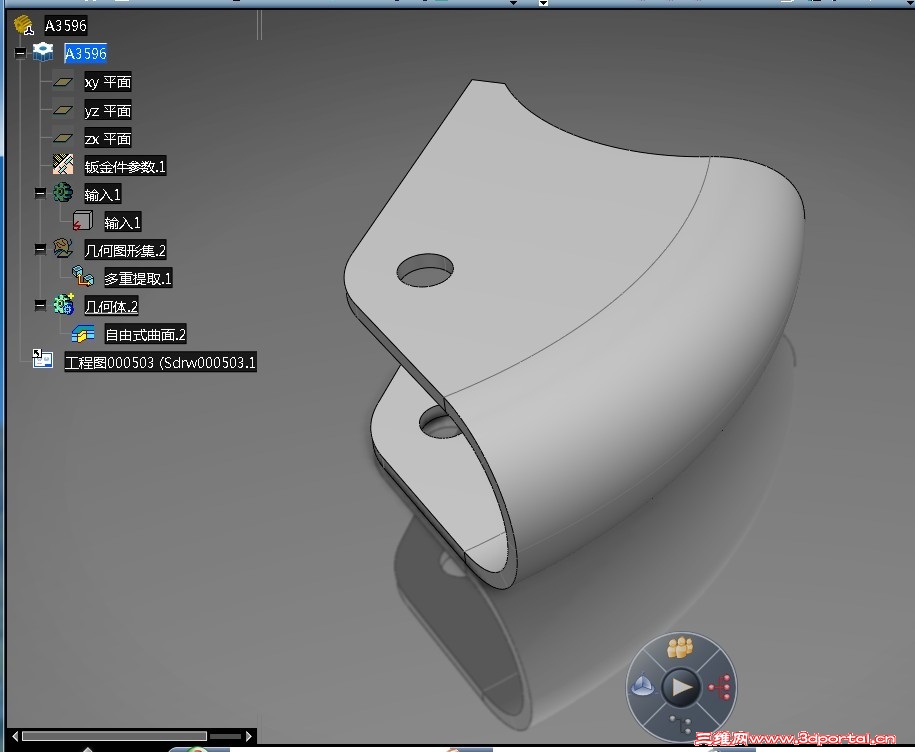Collapse the highlighted A3596 part node
Viewport: 915px width, 752px height.
tap(20, 53)
